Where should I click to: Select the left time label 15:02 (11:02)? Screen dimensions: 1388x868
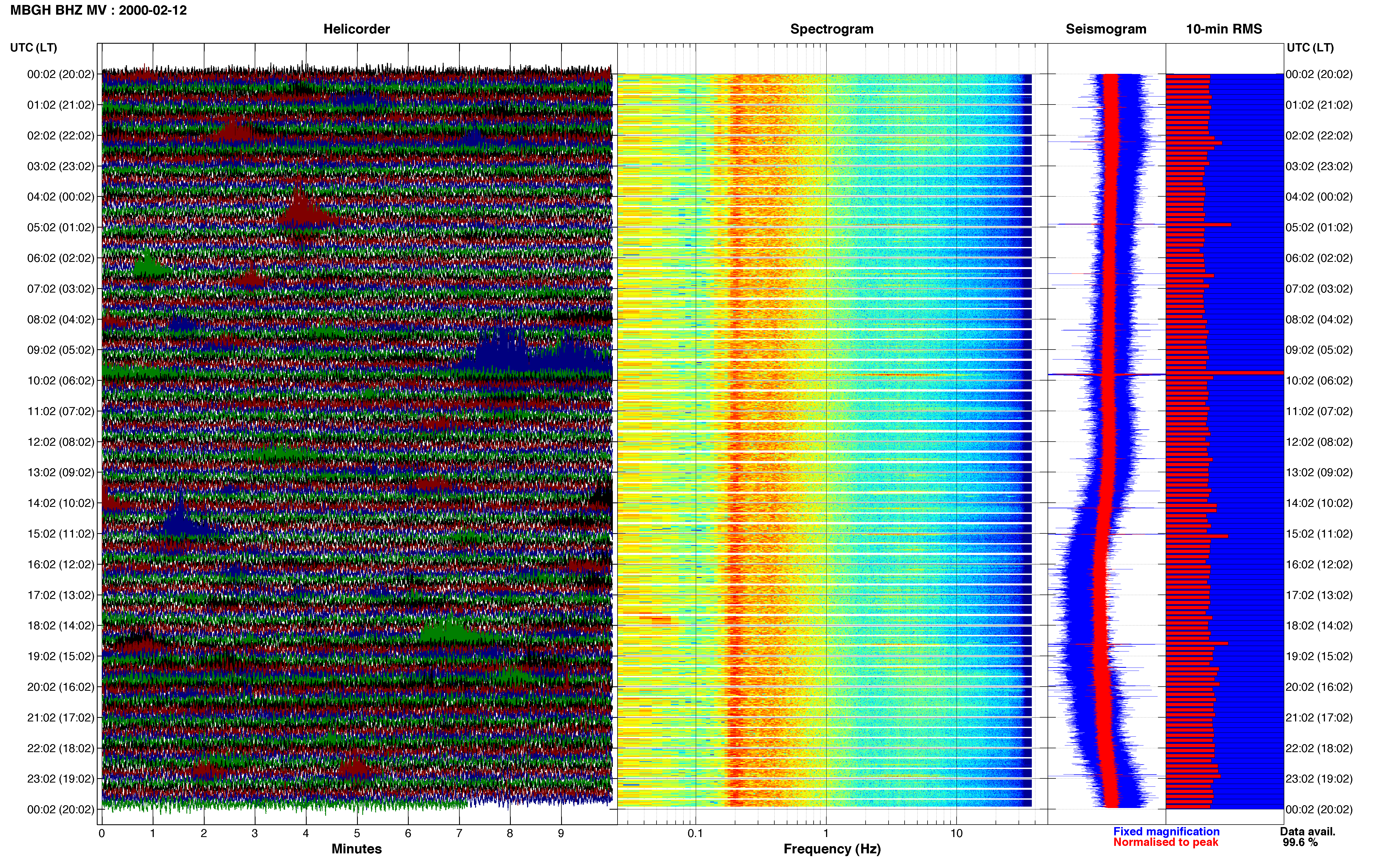pyautogui.click(x=61, y=534)
